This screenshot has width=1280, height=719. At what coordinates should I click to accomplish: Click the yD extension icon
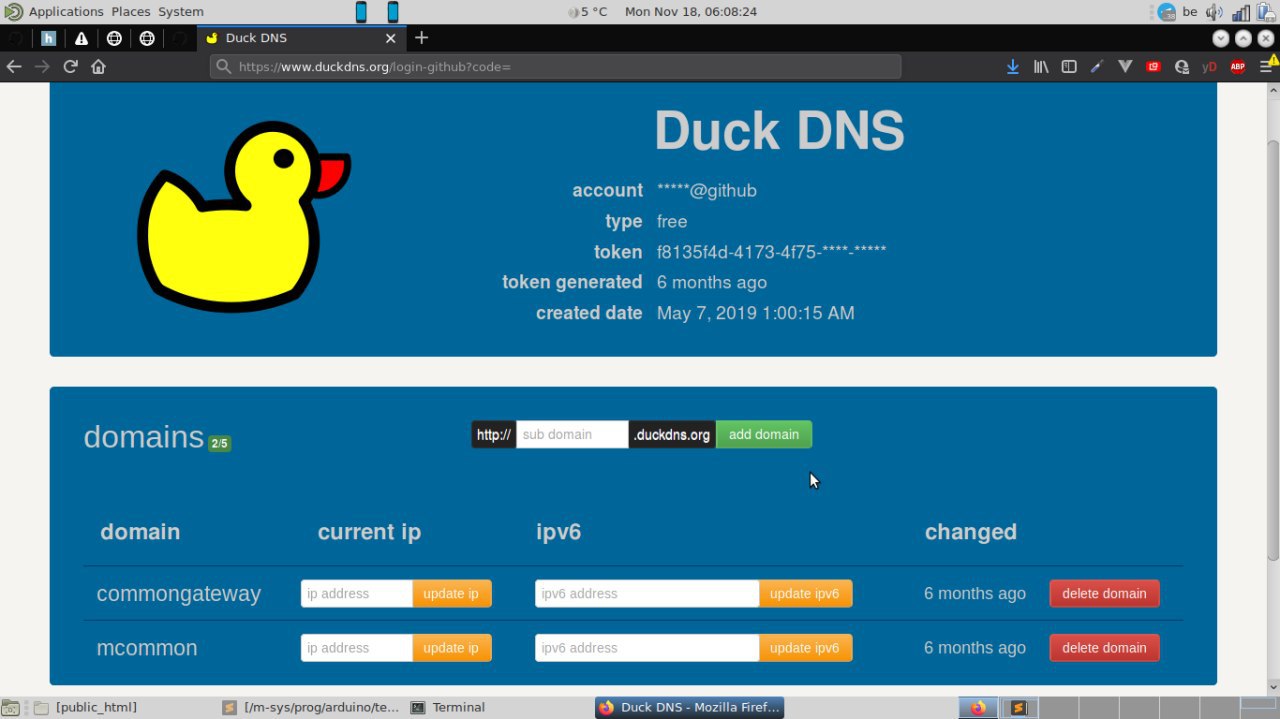[x=1209, y=67]
